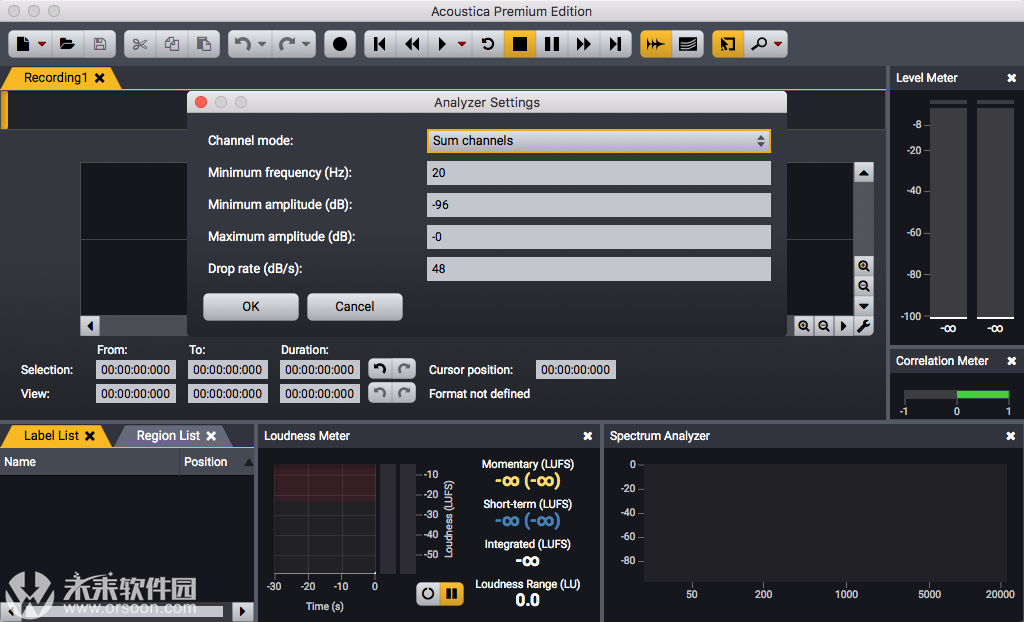Jump to the end of the track
Image resolution: width=1024 pixels, height=622 pixels.
click(615, 44)
